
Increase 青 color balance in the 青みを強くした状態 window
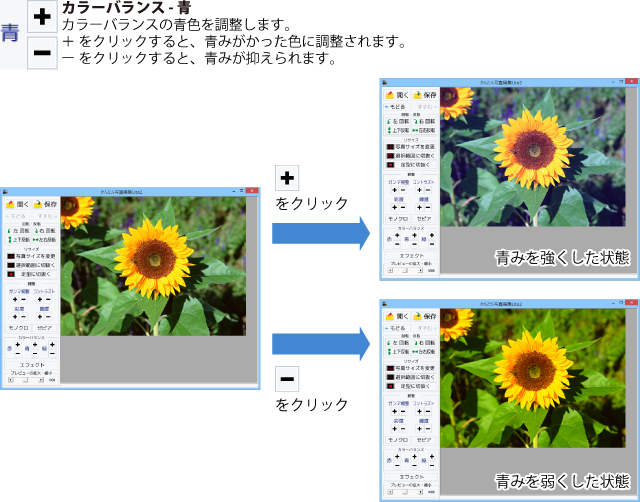[413, 235]
